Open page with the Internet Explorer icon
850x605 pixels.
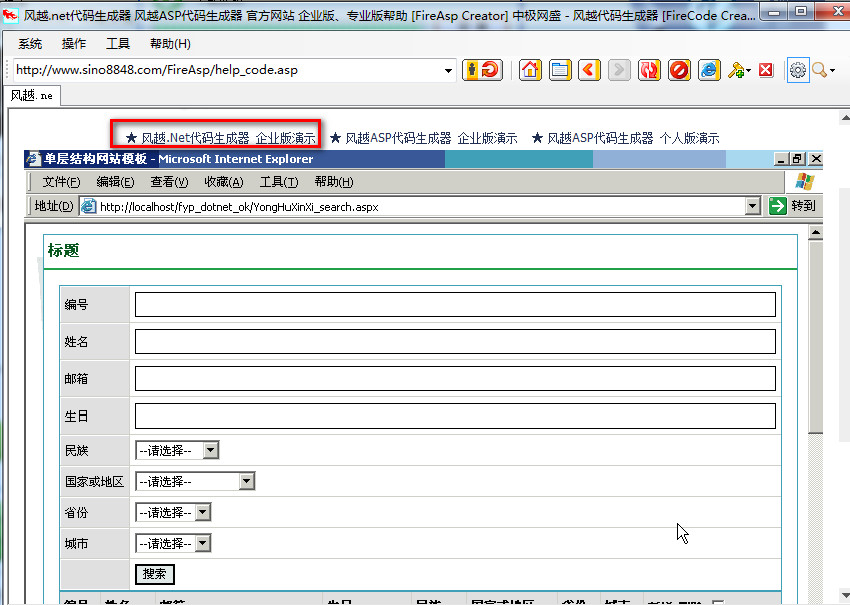tap(708, 70)
